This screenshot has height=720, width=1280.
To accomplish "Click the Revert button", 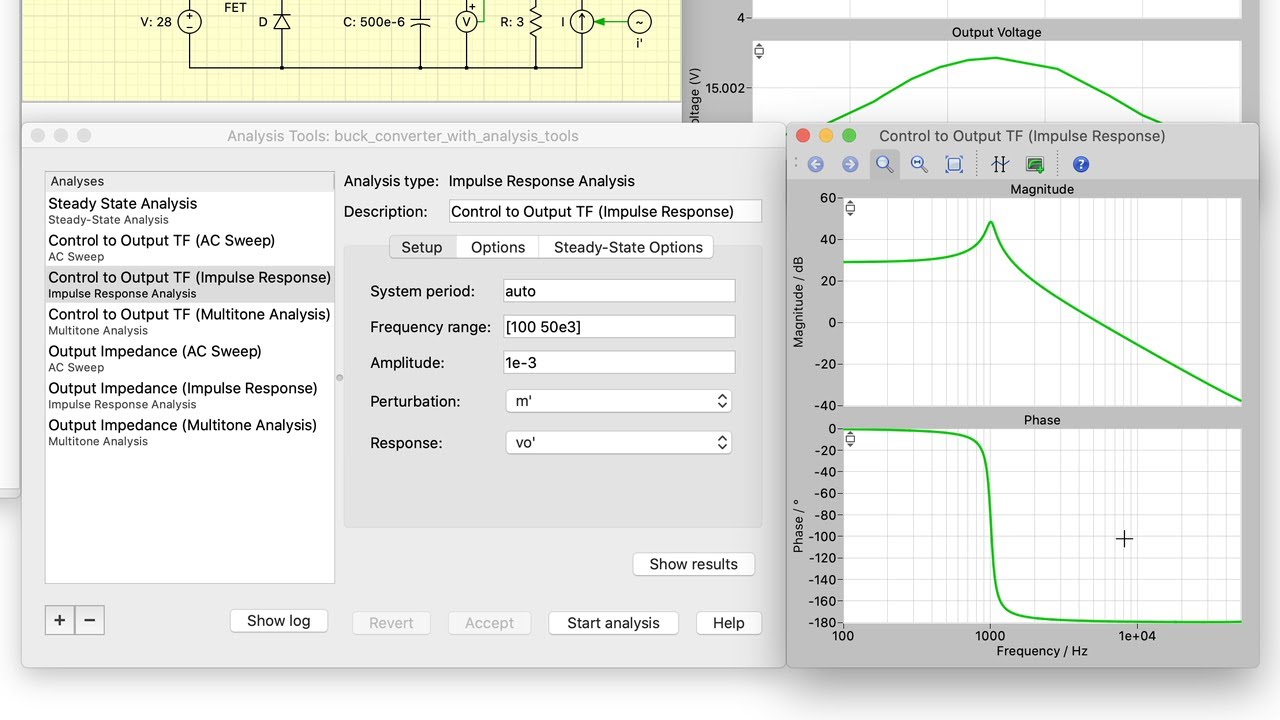I will click(x=391, y=623).
